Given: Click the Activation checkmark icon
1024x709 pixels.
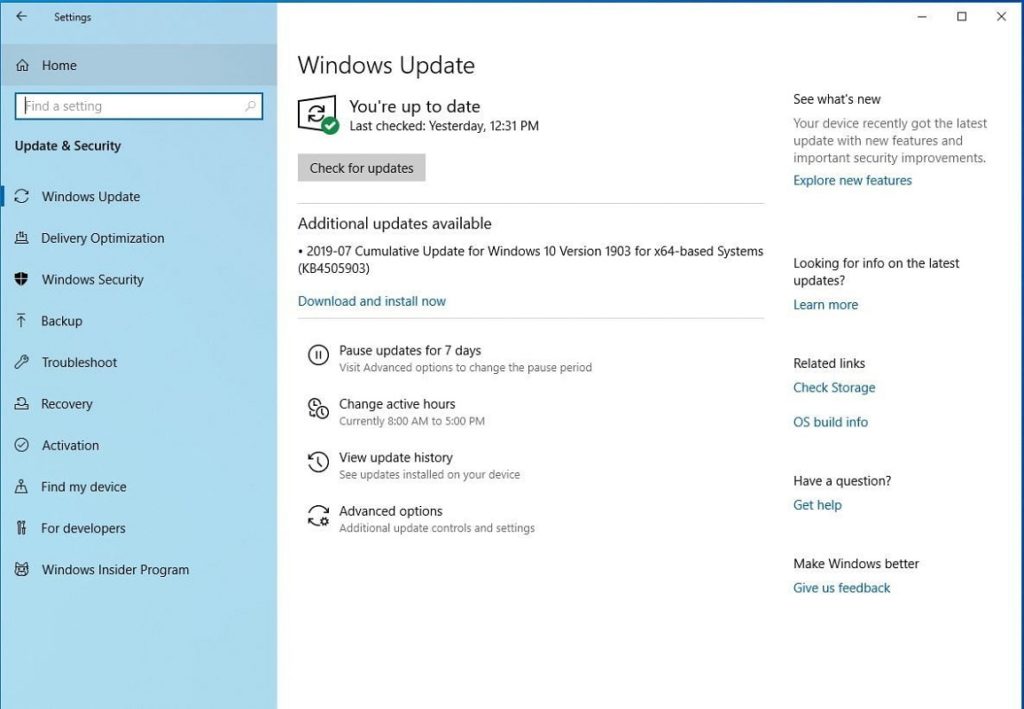Looking at the screenshot, I should point(22,445).
